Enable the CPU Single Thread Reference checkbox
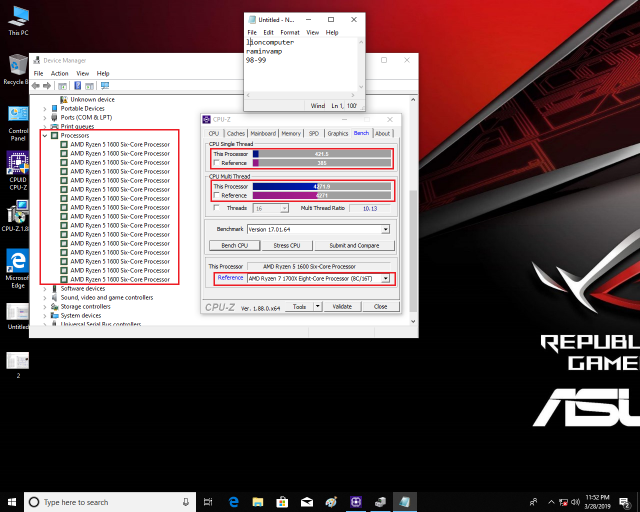The height and width of the screenshot is (512, 640). click(x=216, y=163)
